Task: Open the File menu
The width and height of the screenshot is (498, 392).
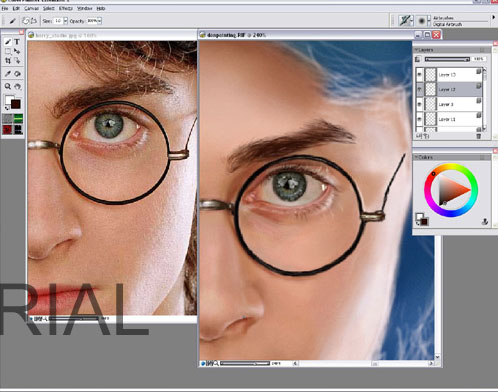Action: tap(5, 8)
